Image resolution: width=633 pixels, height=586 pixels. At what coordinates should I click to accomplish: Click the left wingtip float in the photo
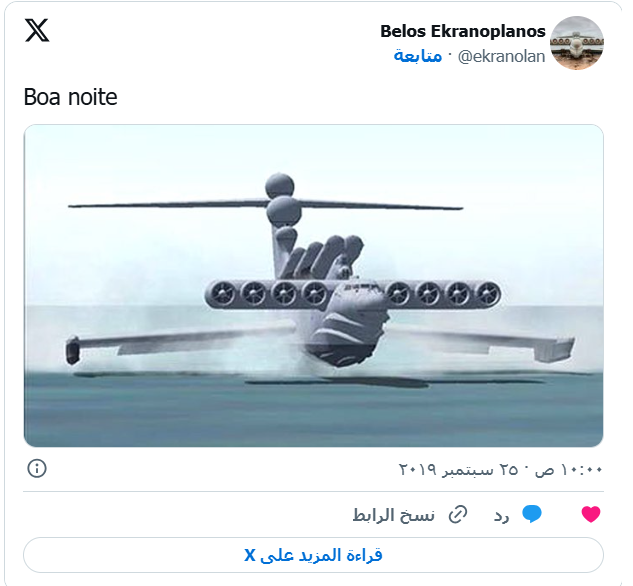tap(72, 350)
